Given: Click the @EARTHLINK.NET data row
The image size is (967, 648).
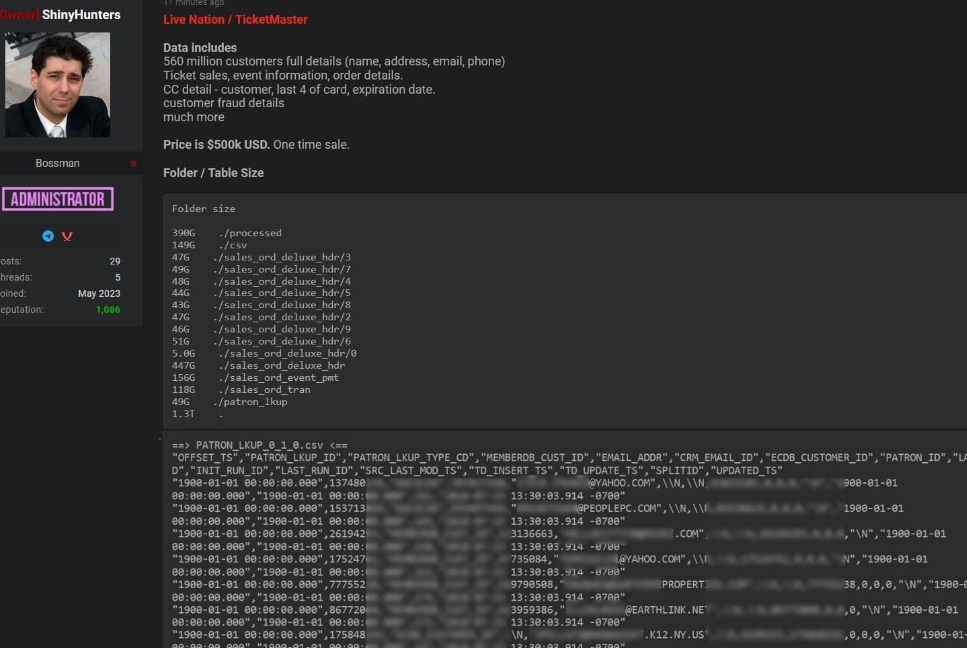Looking at the screenshot, I should tap(565, 610).
